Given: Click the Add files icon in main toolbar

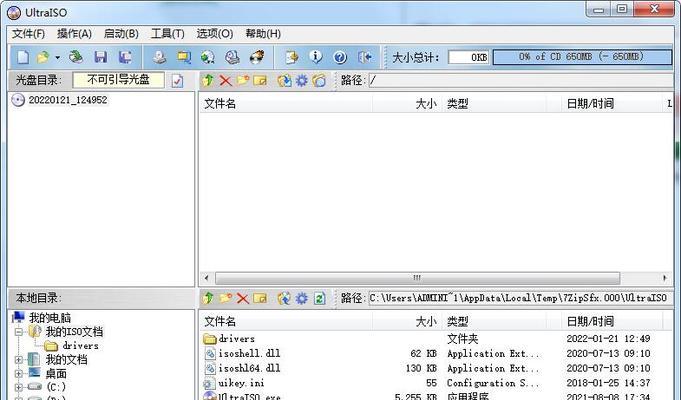Looking at the screenshot, I should click(291, 57).
